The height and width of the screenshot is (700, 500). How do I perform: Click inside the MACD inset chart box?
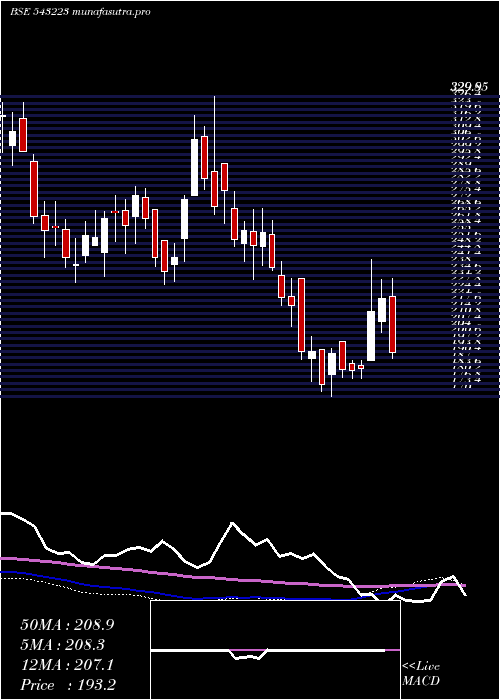(x=275, y=650)
